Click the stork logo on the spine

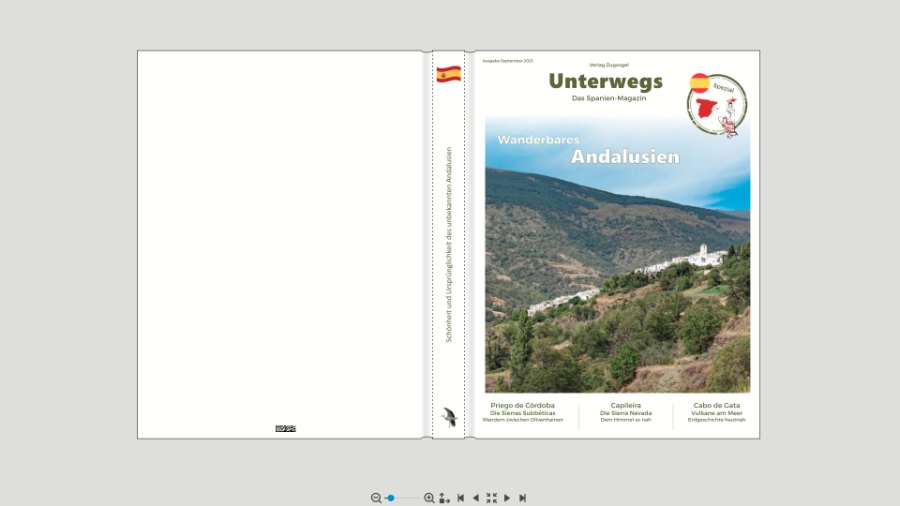(x=449, y=417)
